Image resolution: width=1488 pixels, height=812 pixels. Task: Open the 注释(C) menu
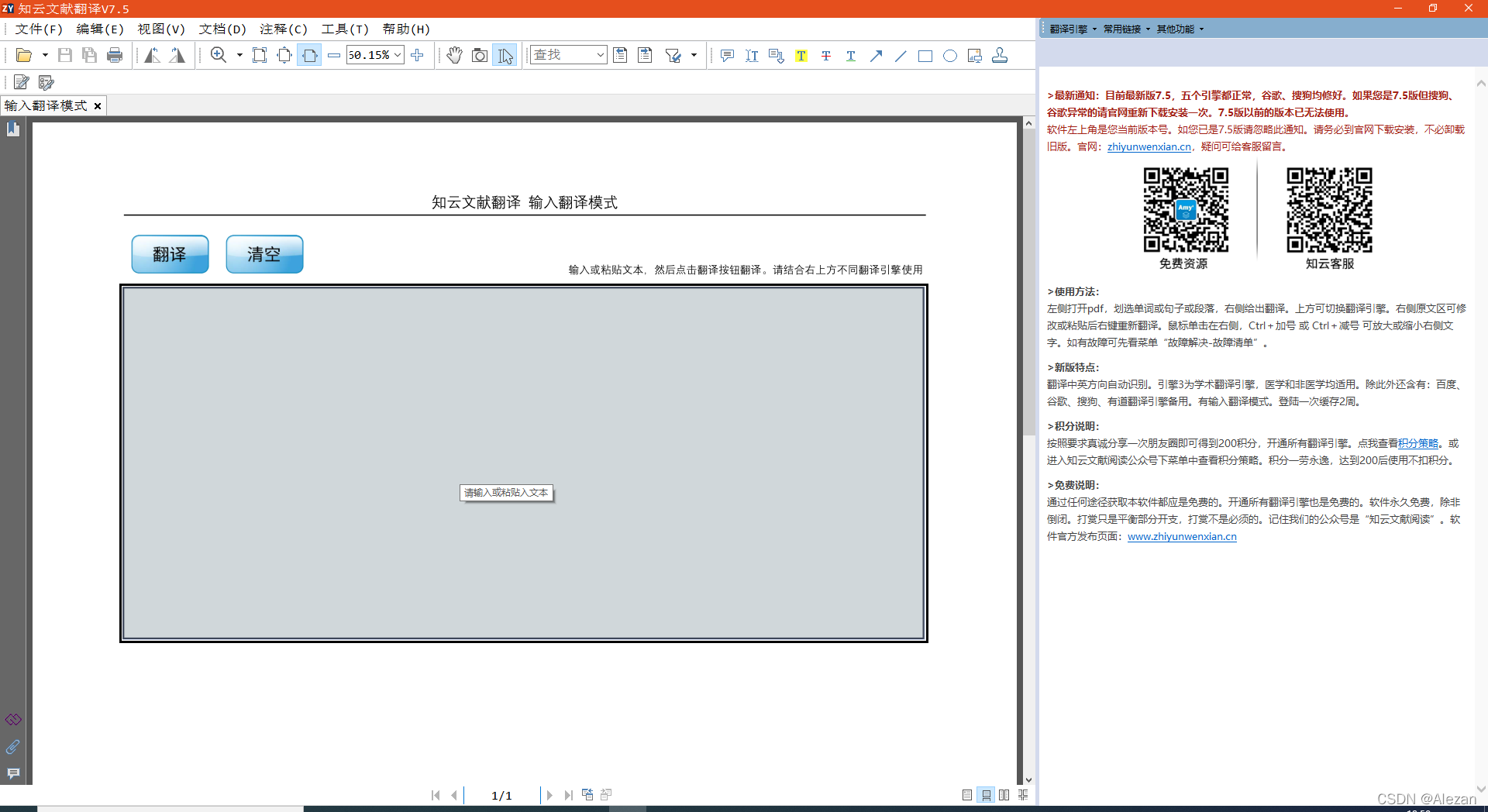click(x=284, y=29)
